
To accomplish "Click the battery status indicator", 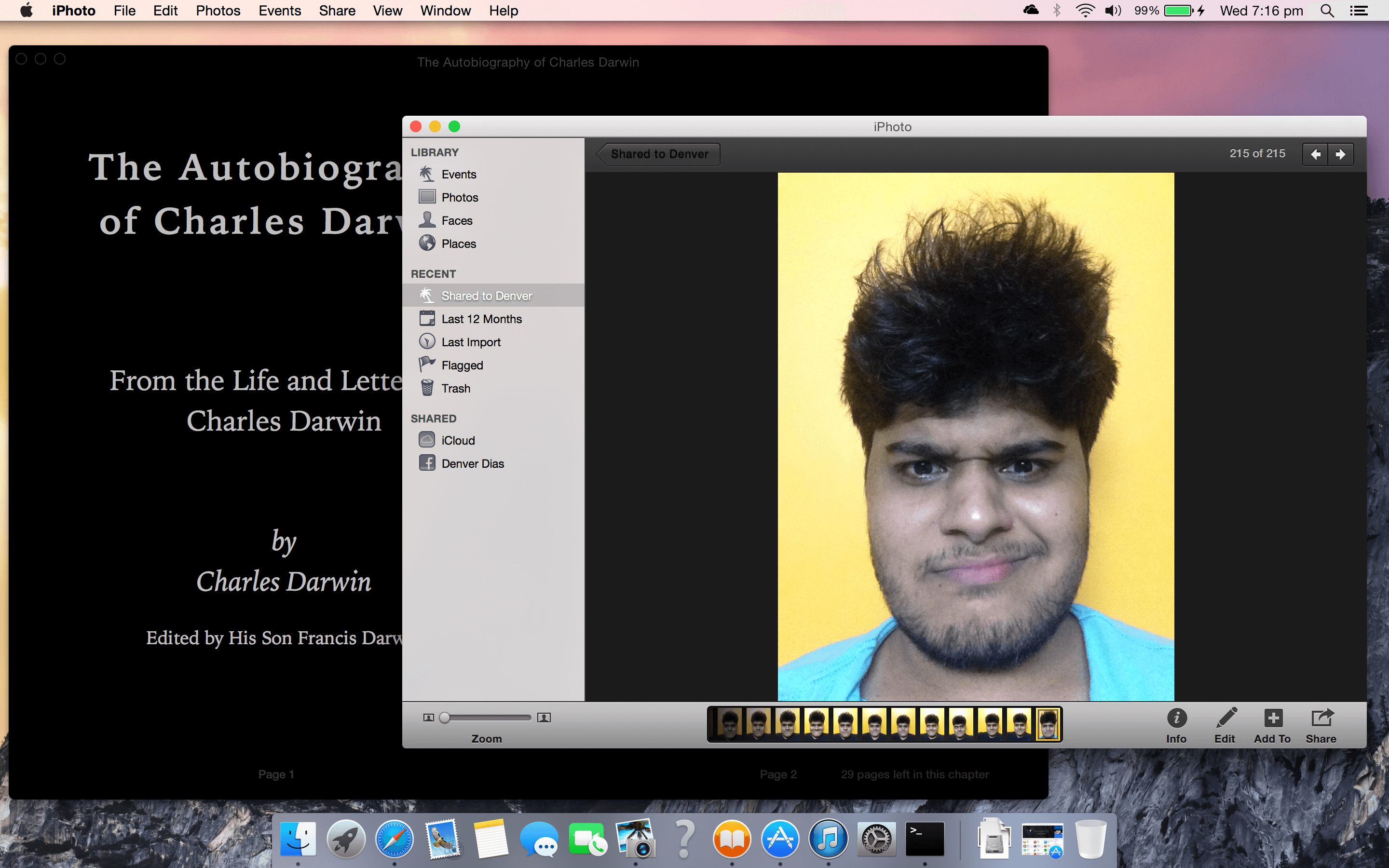I will [x=1170, y=10].
